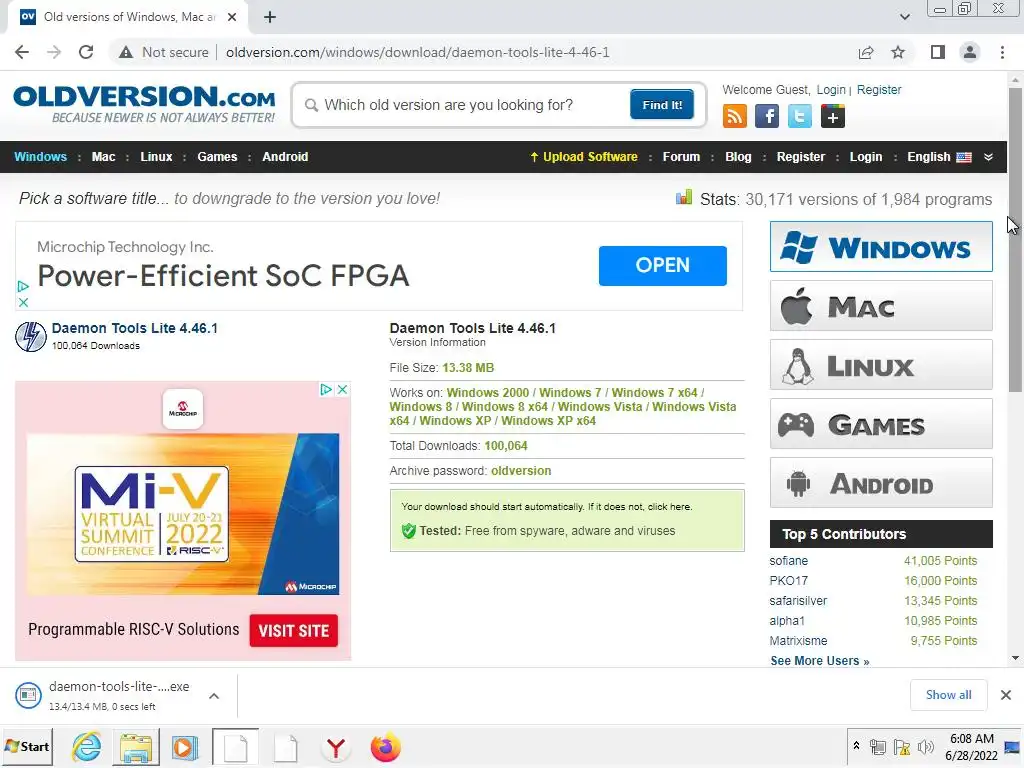Open Daemon Tools Lite 4.46.1 title link
This screenshot has height=768, width=1024.
pos(135,328)
